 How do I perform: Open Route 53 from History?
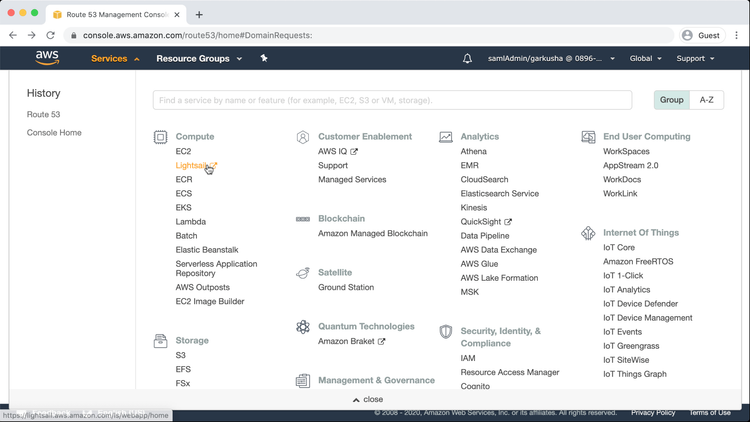(44, 115)
